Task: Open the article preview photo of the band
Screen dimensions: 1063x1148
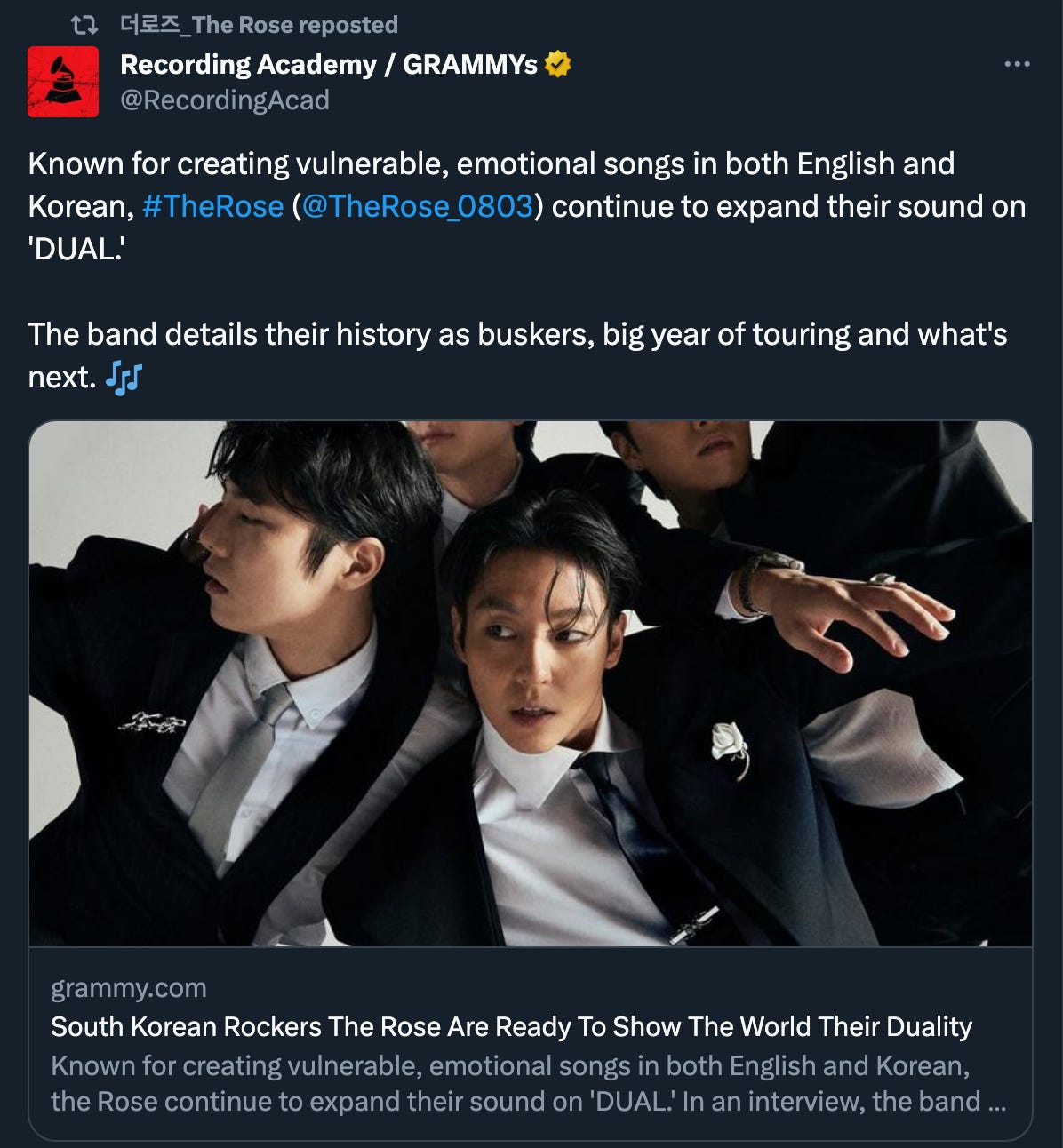Action: (x=531, y=683)
